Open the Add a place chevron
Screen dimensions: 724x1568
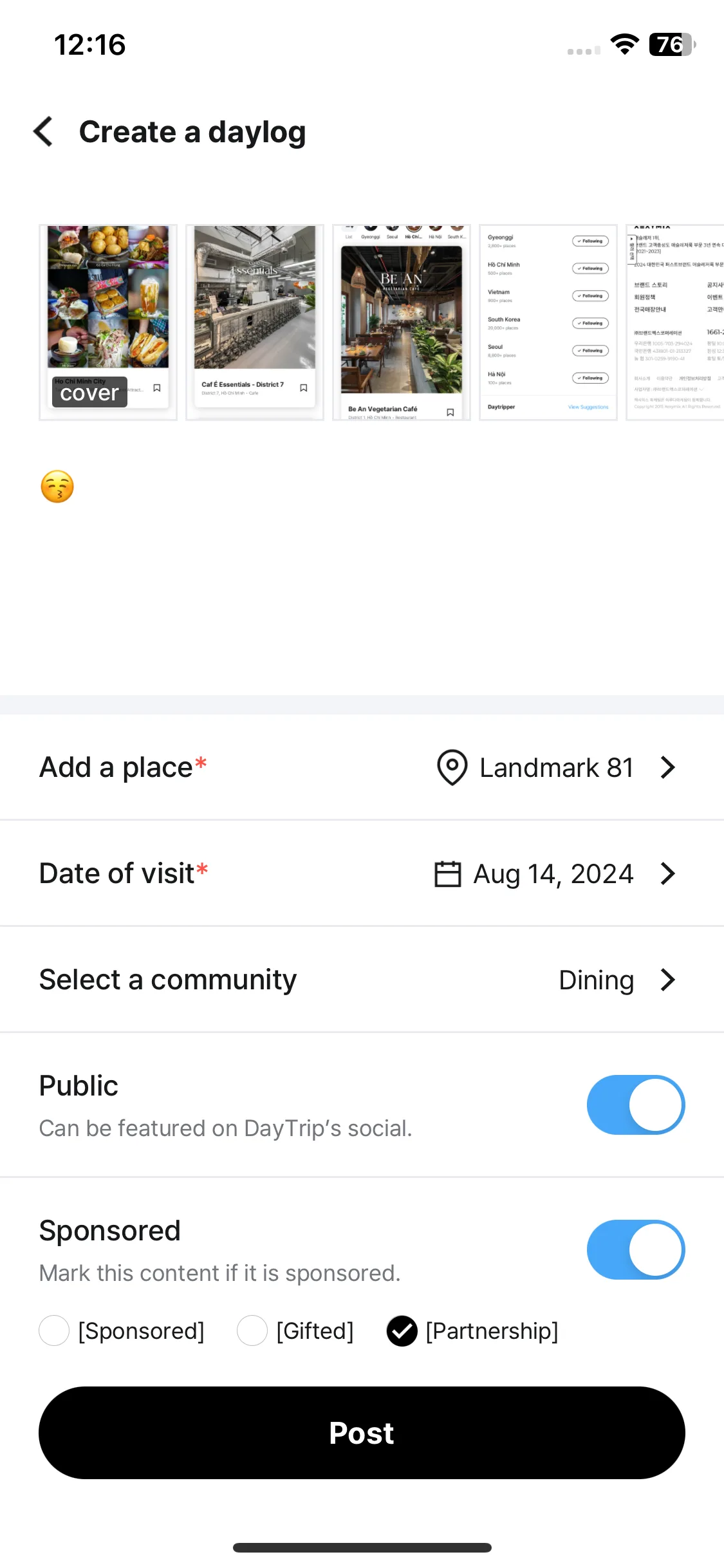pyautogui.click(x=668, y=767)
